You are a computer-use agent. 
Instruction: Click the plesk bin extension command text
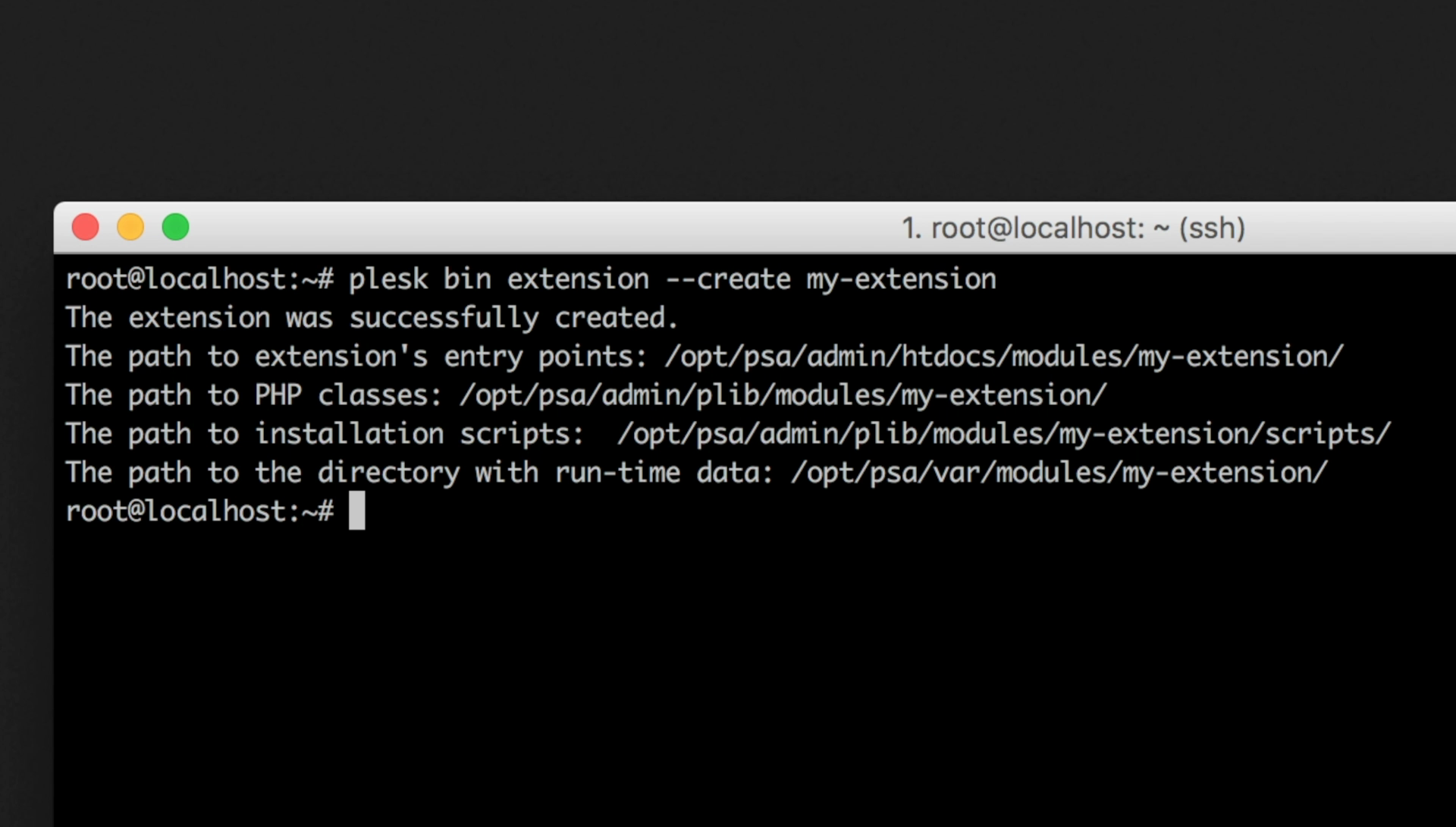500,278
